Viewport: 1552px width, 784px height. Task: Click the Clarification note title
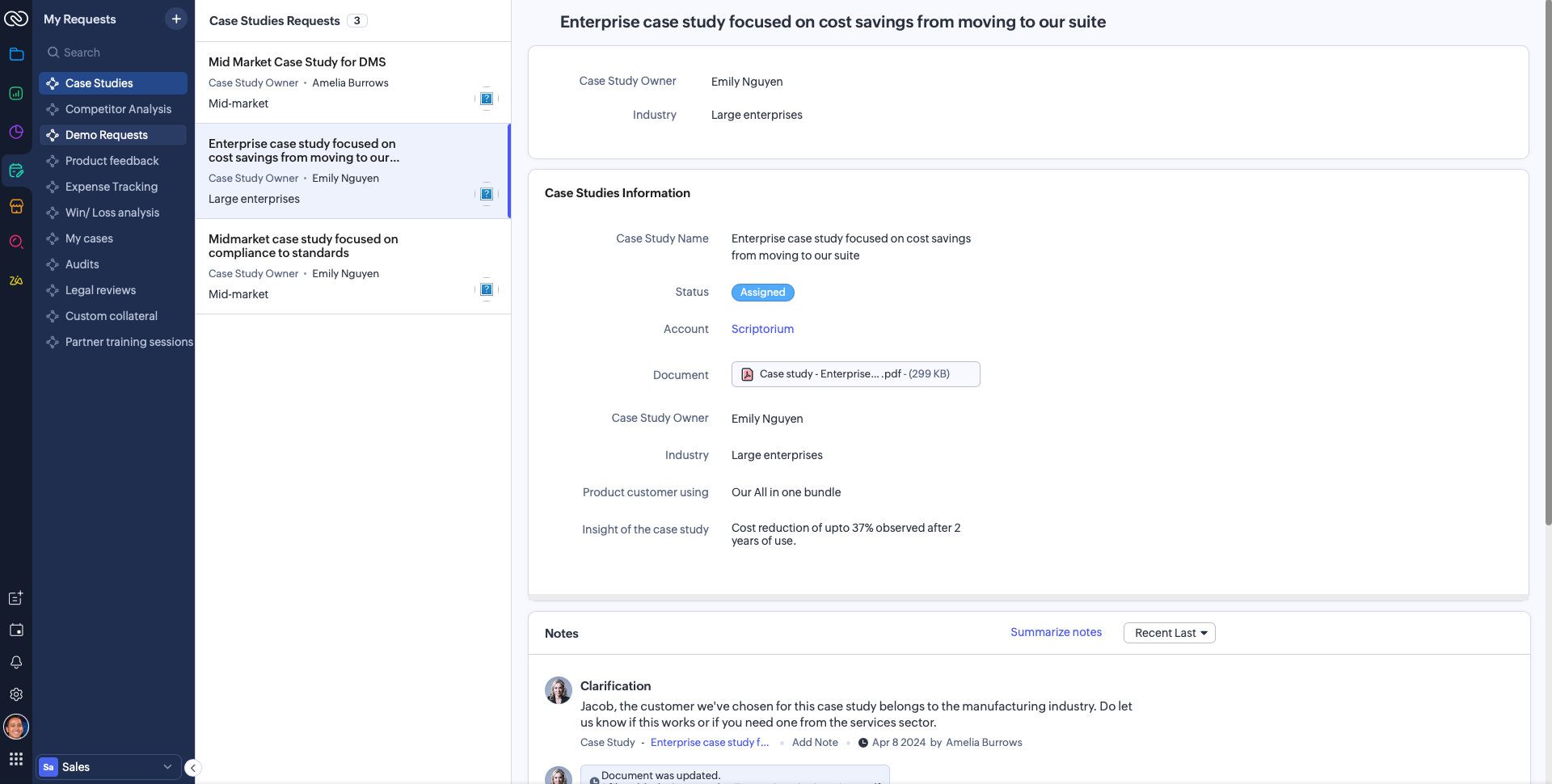point(615,686)
